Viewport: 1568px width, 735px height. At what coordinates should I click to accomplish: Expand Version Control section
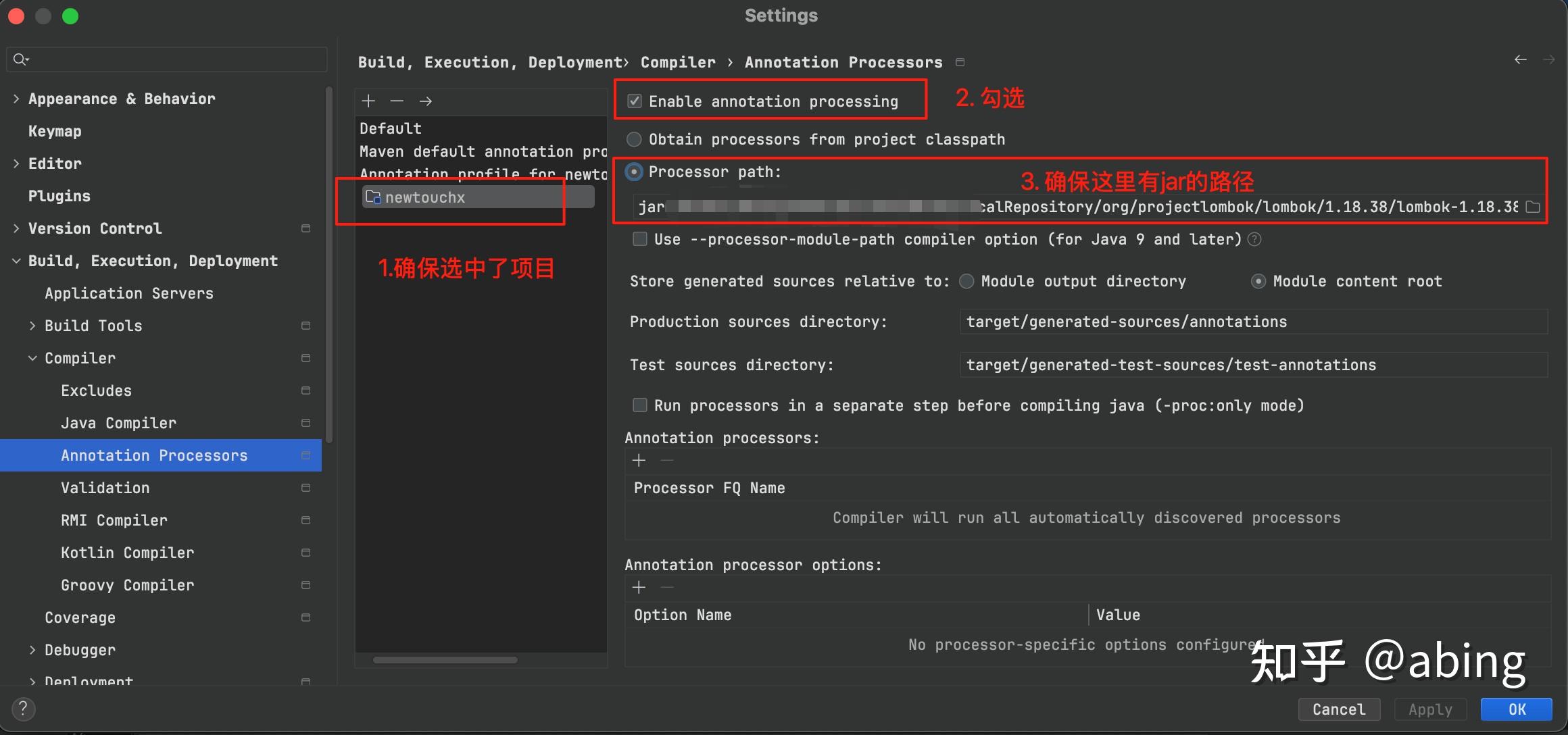click(x=16, y=228)
